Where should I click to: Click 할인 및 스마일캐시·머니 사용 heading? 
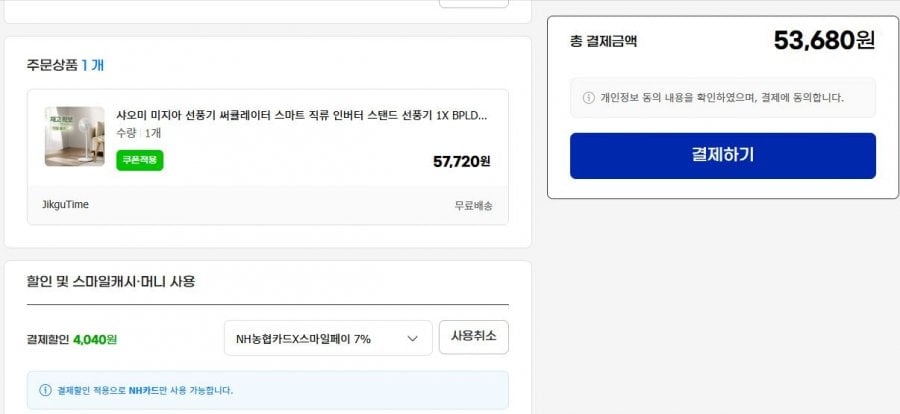click(x=110, y=281)
